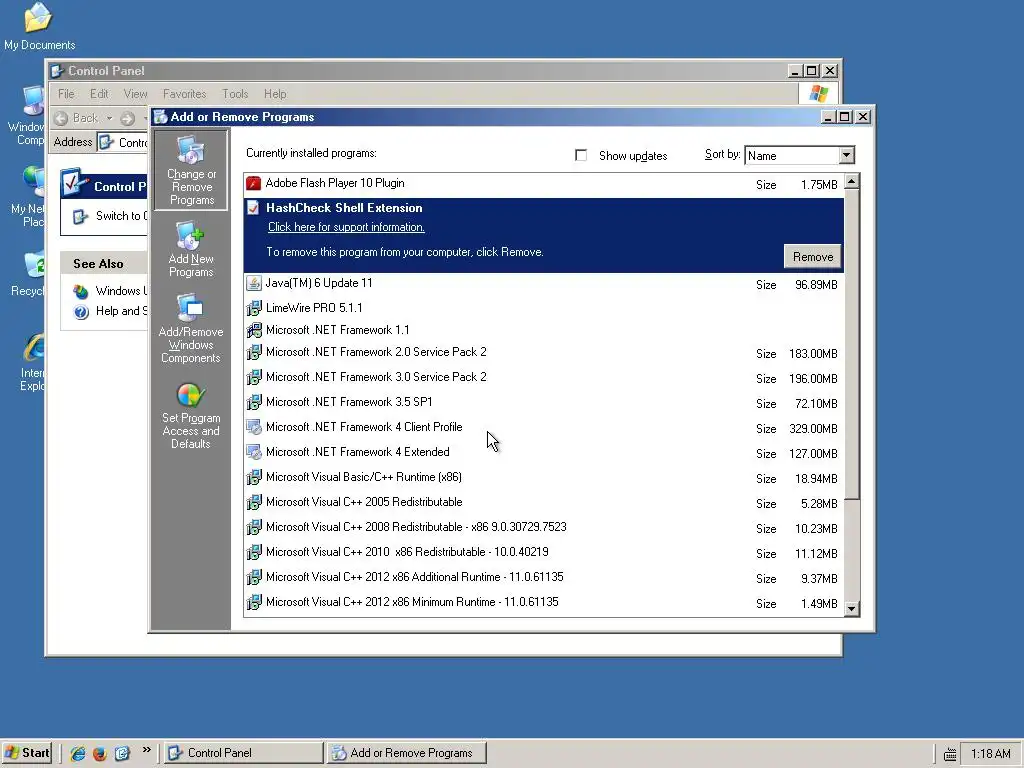The image size is (1024, 768).
Task: Open Edit menu in Control Panel
Action: click(99, 94)
